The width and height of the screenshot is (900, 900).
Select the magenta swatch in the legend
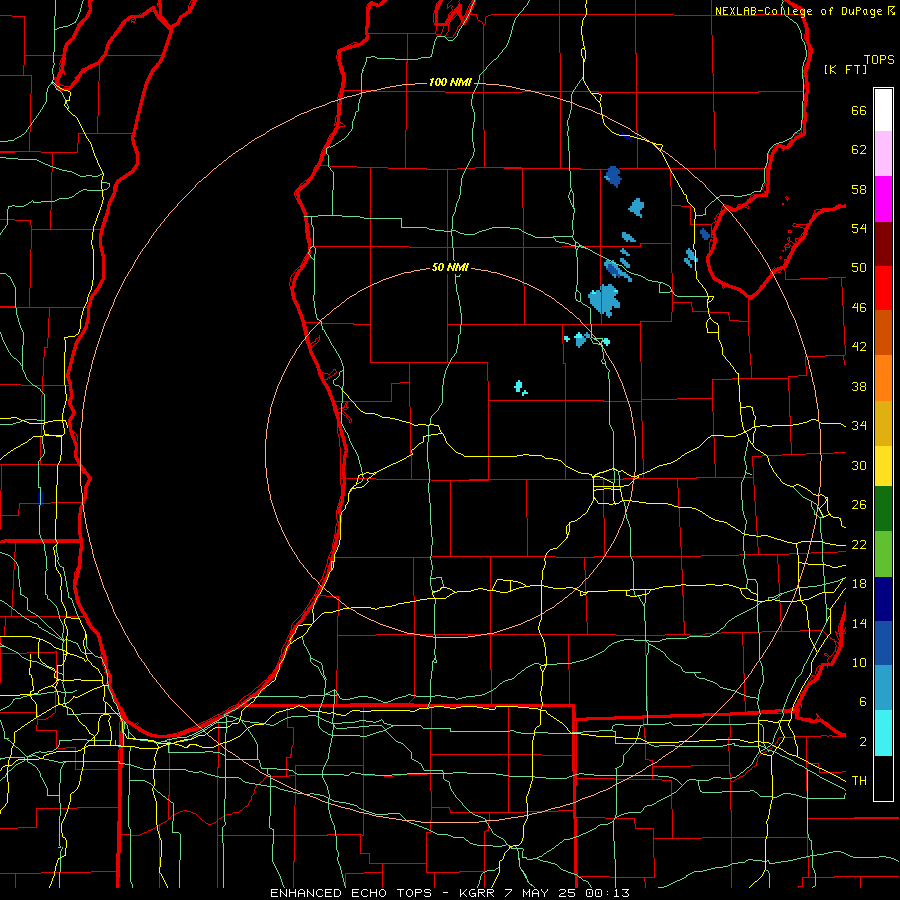click(883, 199)
